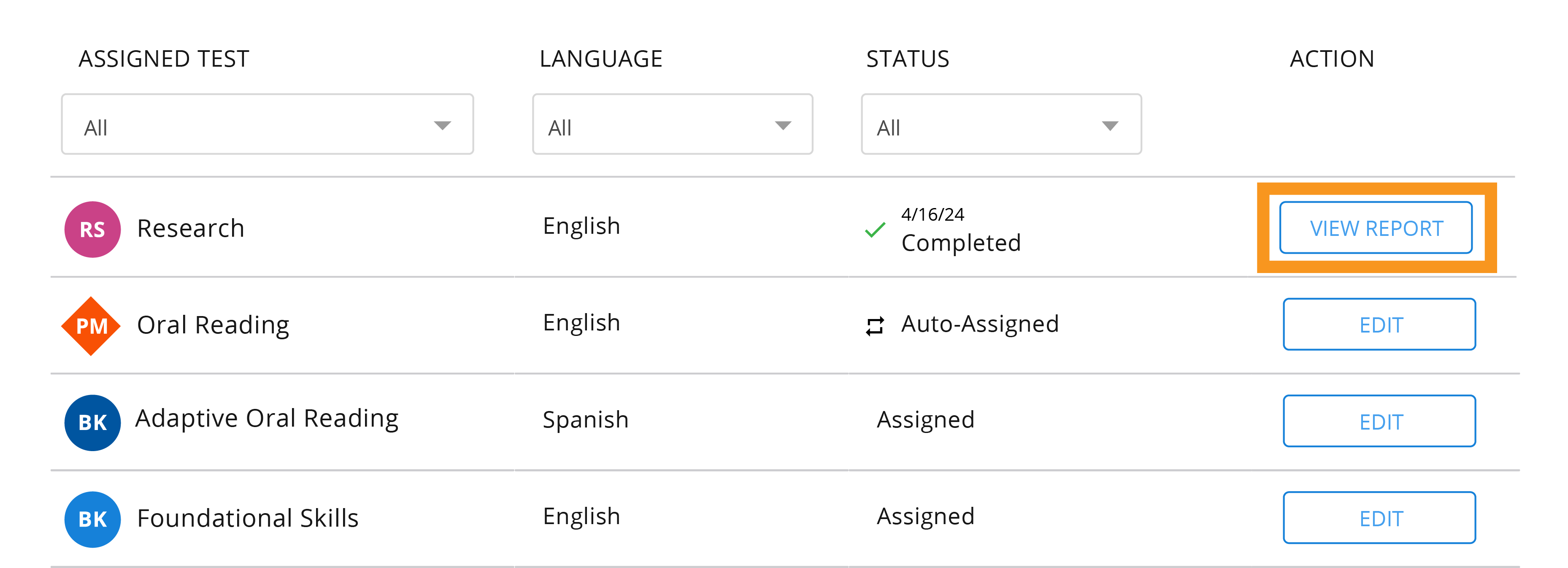Edit the Foundational Skills assignment
The image size is (1568, 568).
[1379, 518]
